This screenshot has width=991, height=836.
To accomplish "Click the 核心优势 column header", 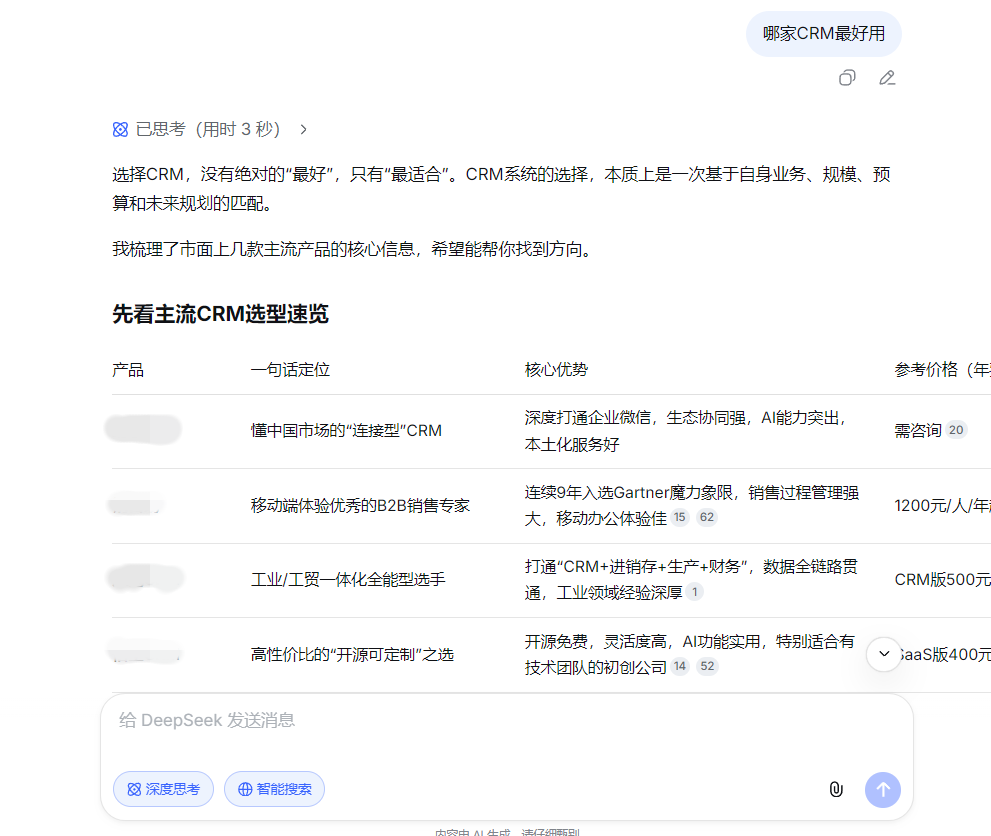I will (x=556, y=370).
